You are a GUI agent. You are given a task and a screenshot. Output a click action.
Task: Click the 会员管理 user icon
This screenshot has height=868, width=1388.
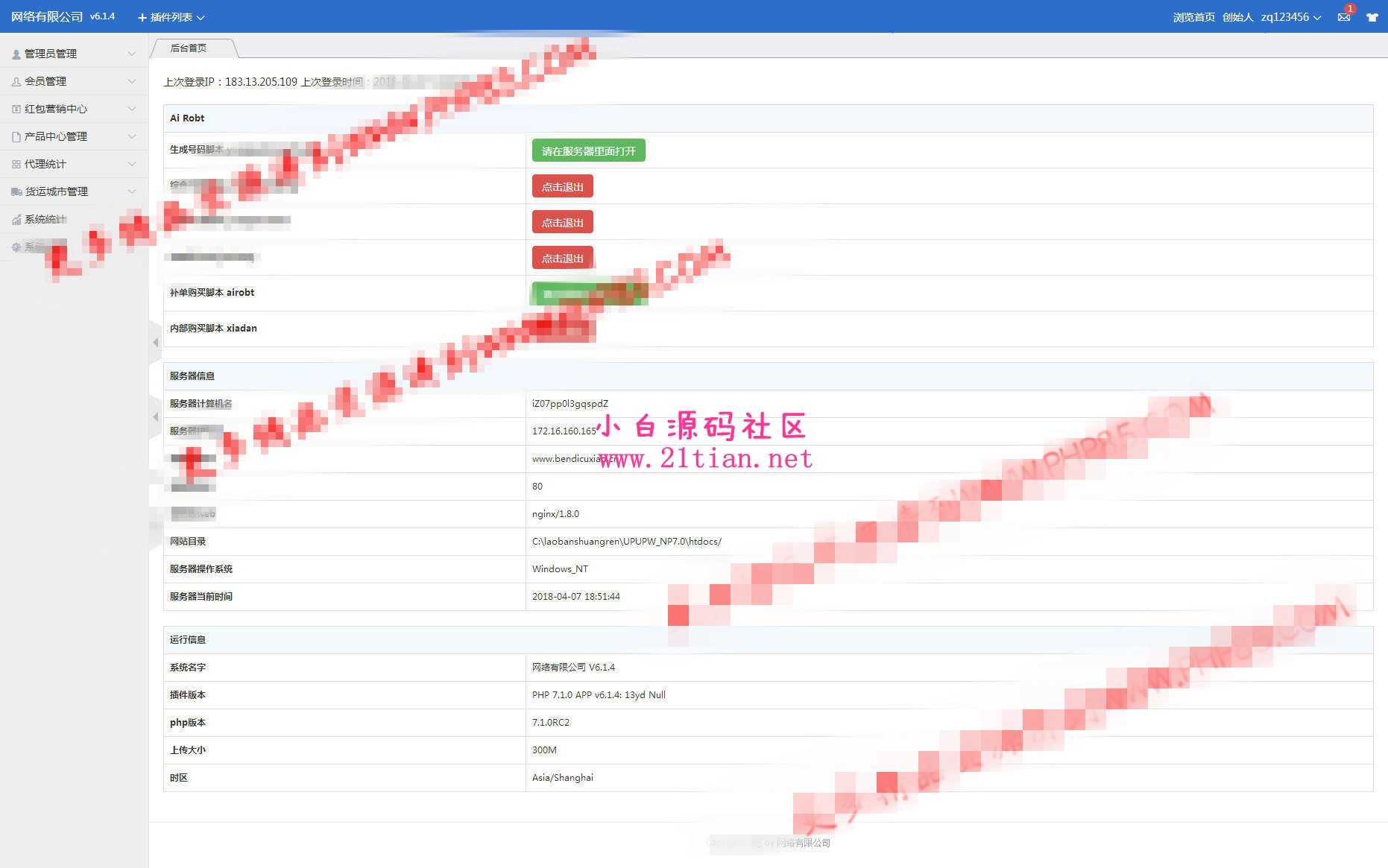[x=16, y=82]
